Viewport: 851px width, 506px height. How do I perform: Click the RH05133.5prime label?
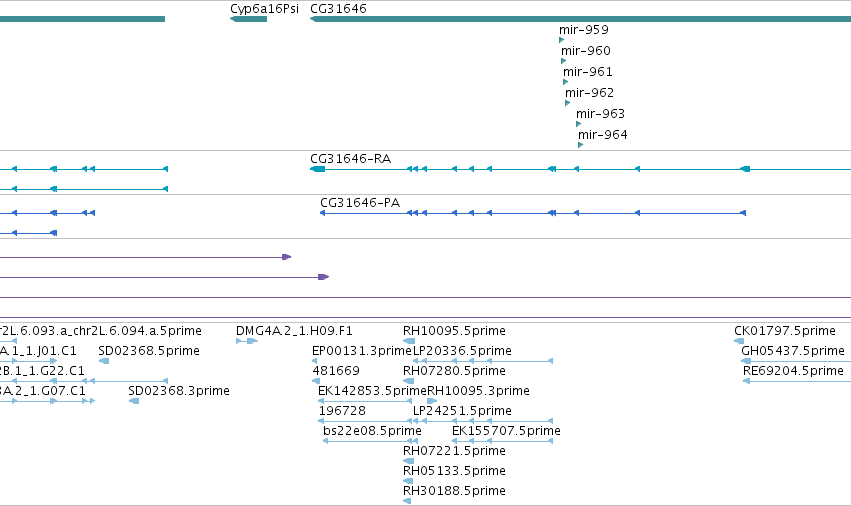[x=454, y=471]
